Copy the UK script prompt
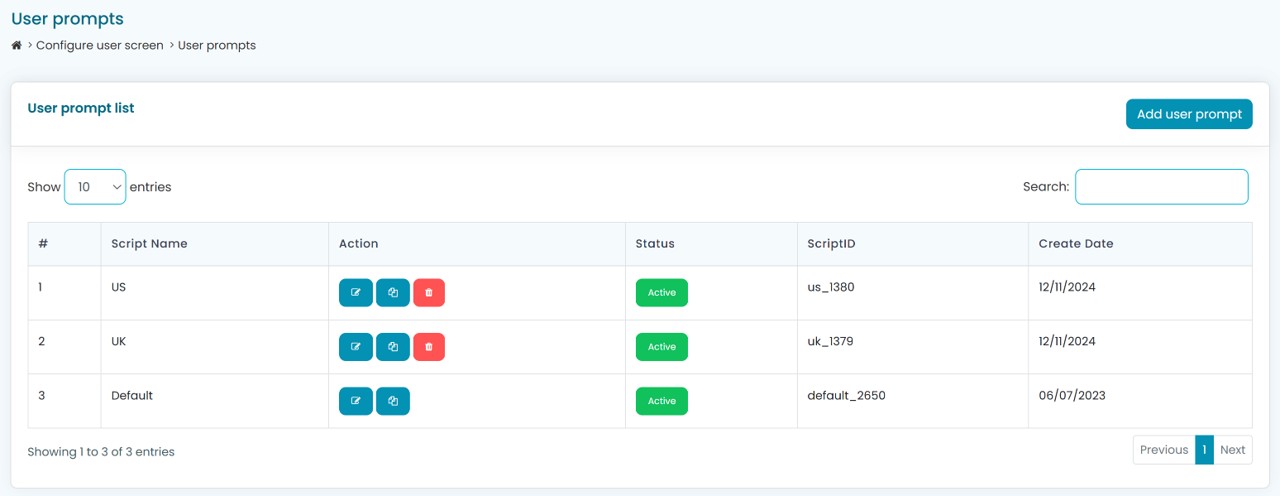The height and width of the screenshot is (496, 1280). click(393, 347)
